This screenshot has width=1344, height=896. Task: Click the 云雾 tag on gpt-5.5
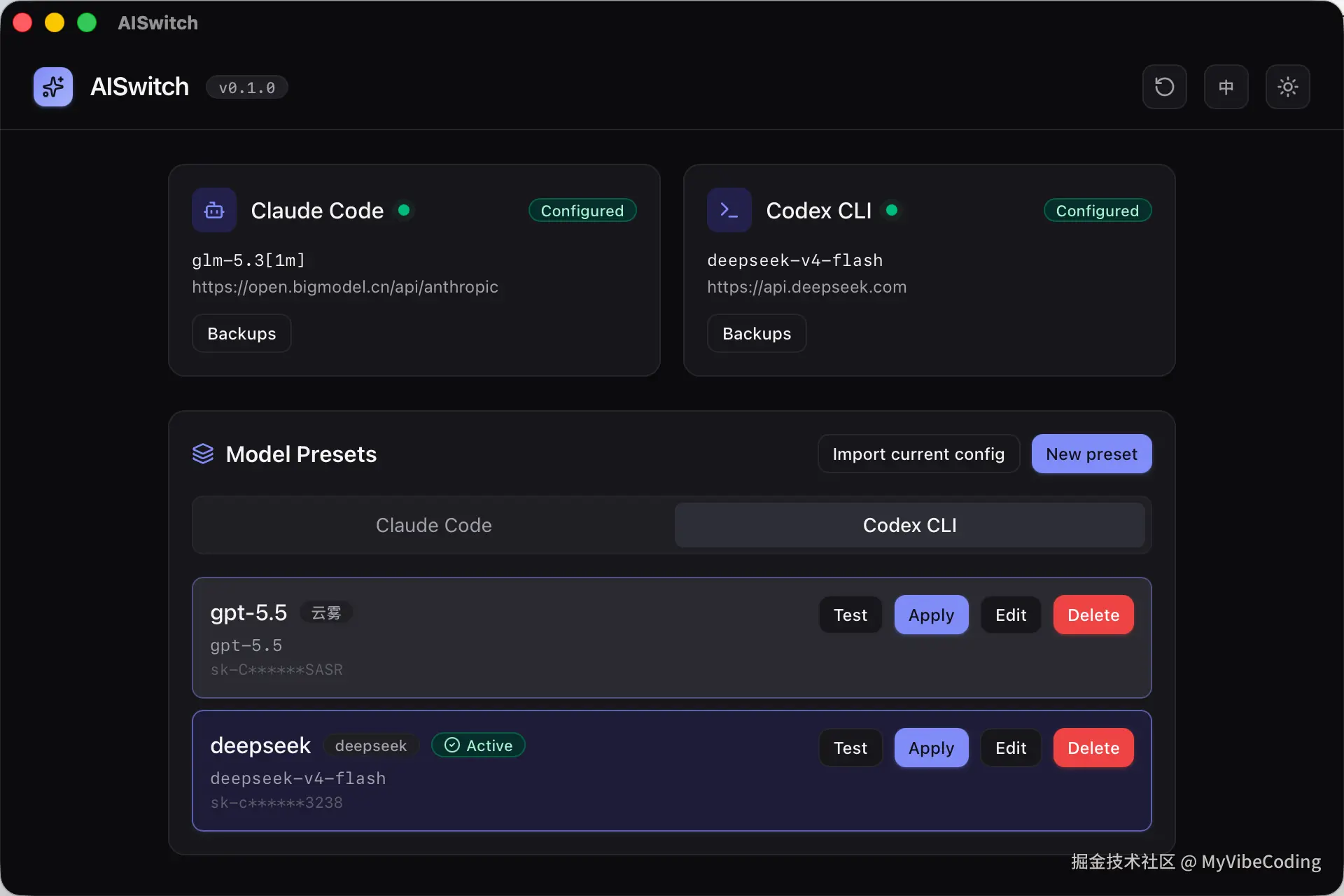326,612
